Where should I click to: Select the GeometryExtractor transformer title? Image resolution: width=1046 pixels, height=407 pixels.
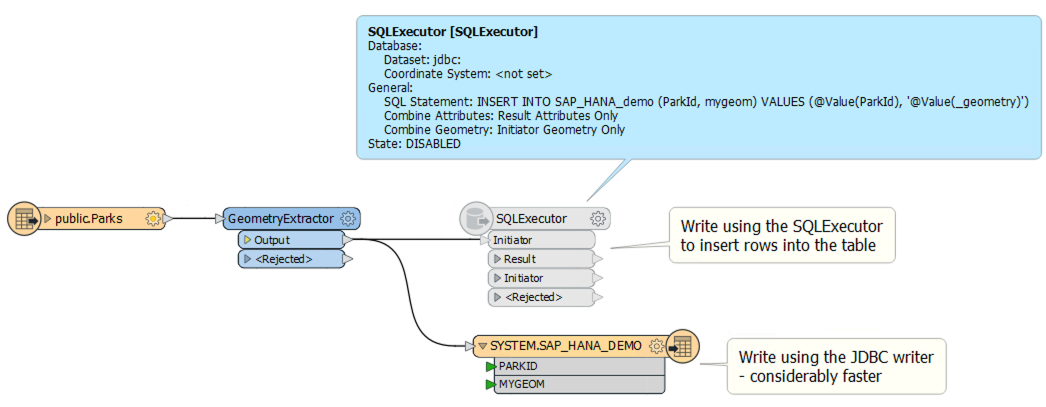pyautogui.click(x=281, y=218)
